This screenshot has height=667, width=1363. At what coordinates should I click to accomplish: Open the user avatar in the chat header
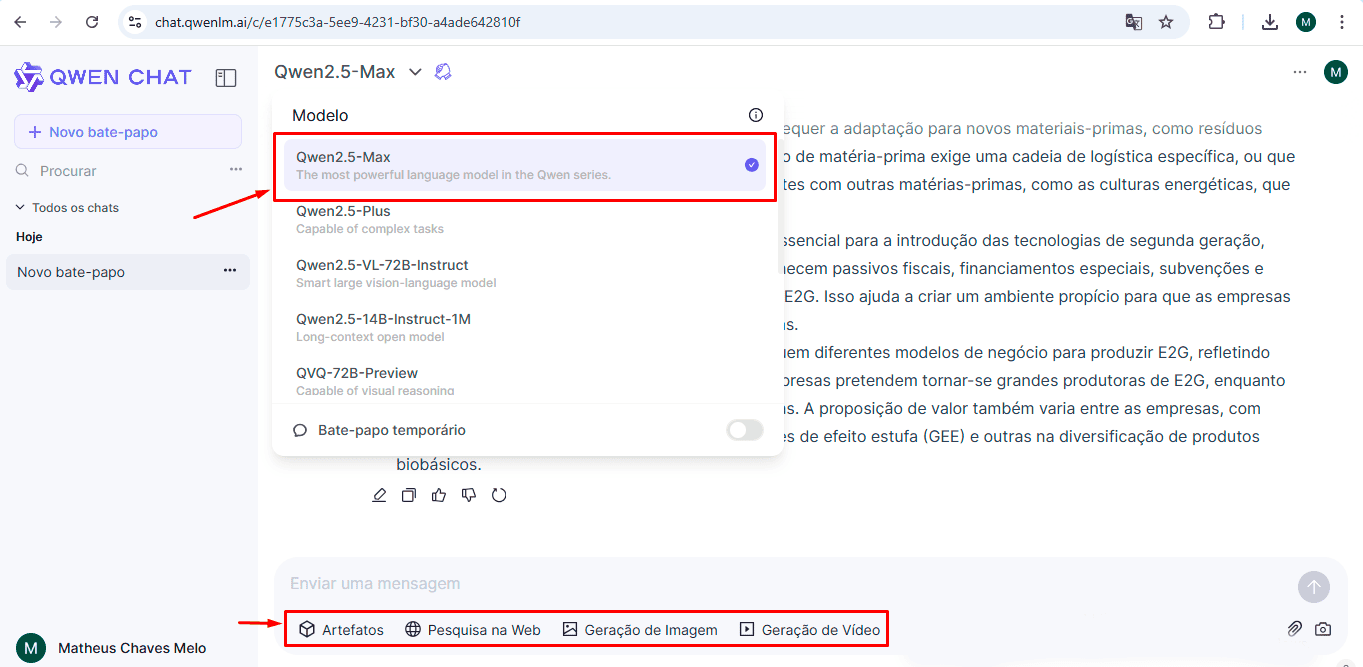(1336, 72)
